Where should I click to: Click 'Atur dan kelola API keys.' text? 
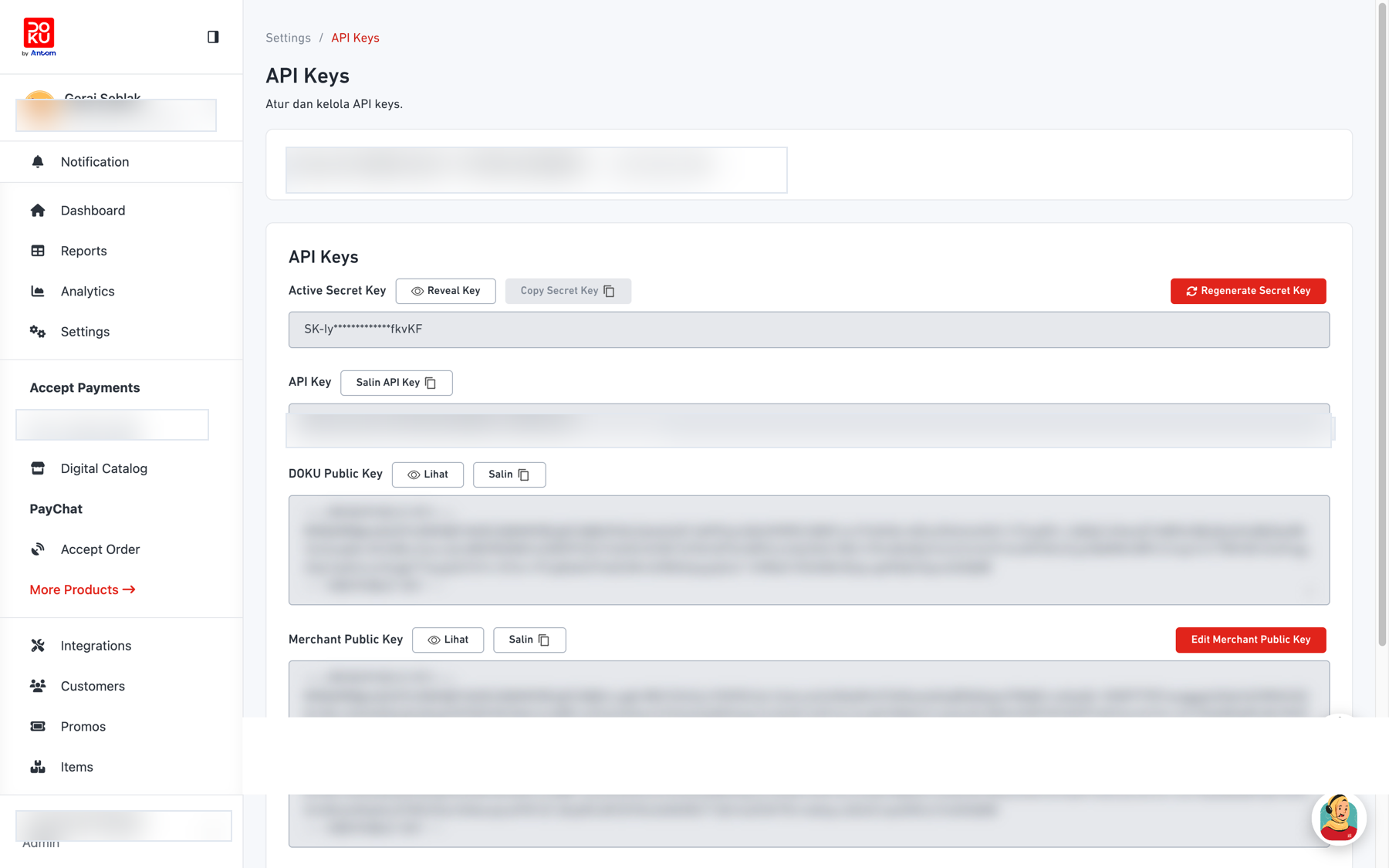334,103
